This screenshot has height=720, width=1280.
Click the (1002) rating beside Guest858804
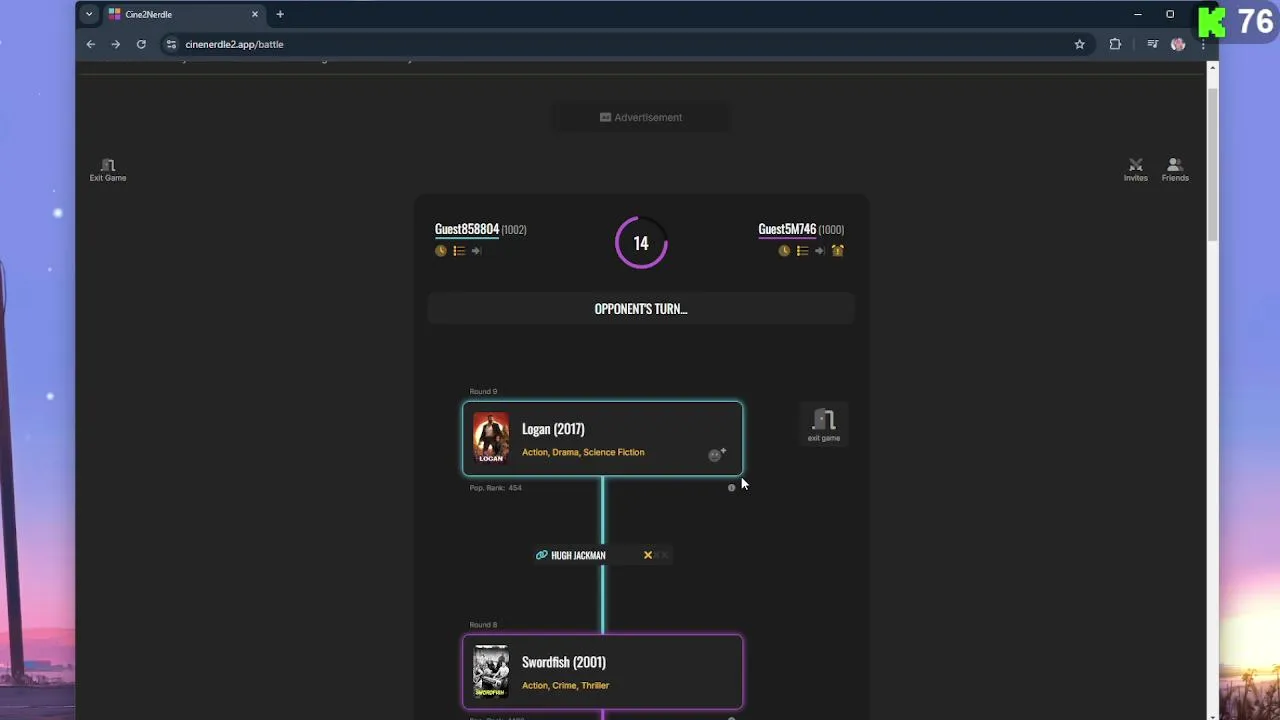point(514,230)
